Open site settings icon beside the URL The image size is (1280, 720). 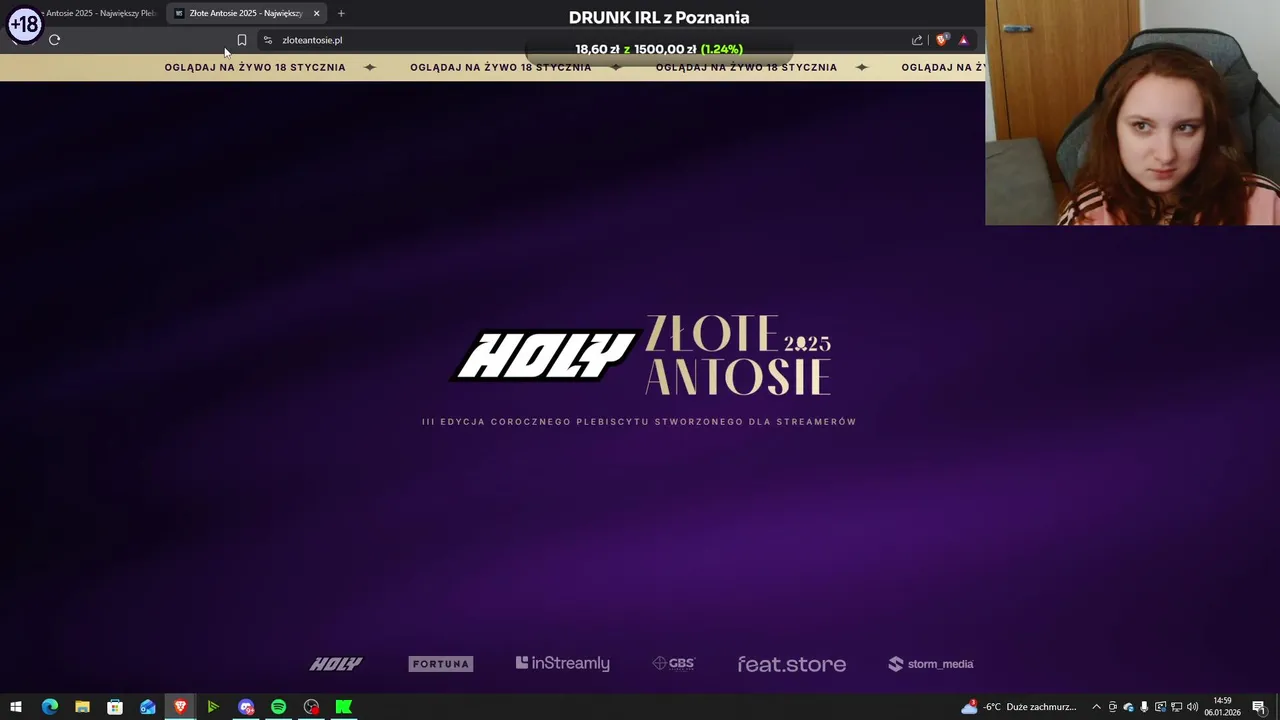point(267,40)
